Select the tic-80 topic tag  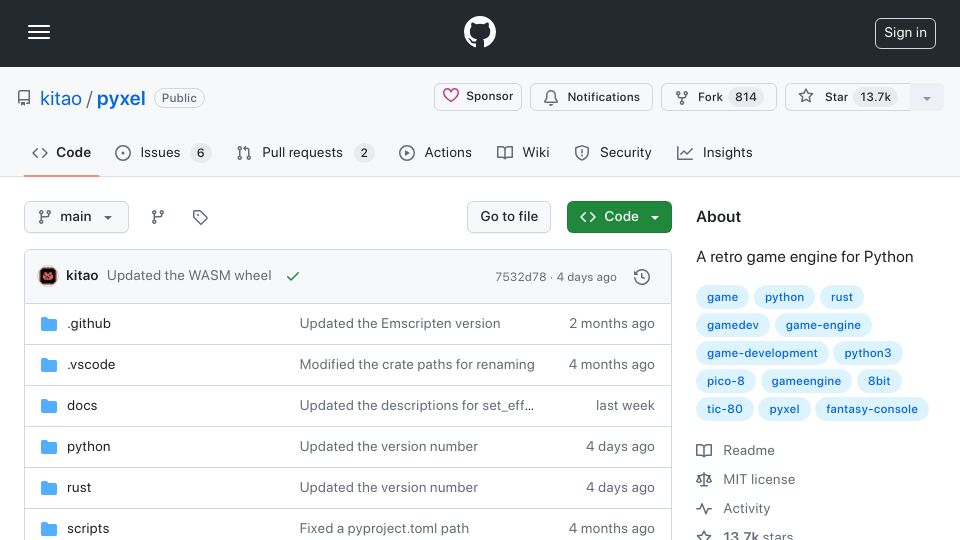[725, 410]
